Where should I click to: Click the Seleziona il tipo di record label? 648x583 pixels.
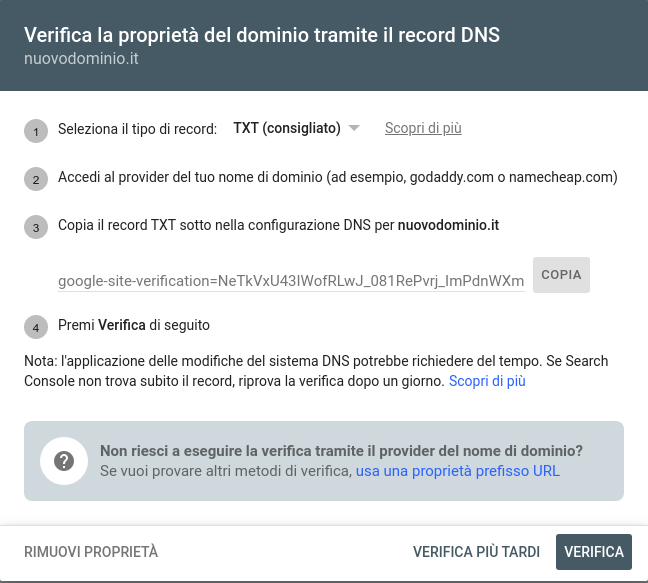click(137, 128)
